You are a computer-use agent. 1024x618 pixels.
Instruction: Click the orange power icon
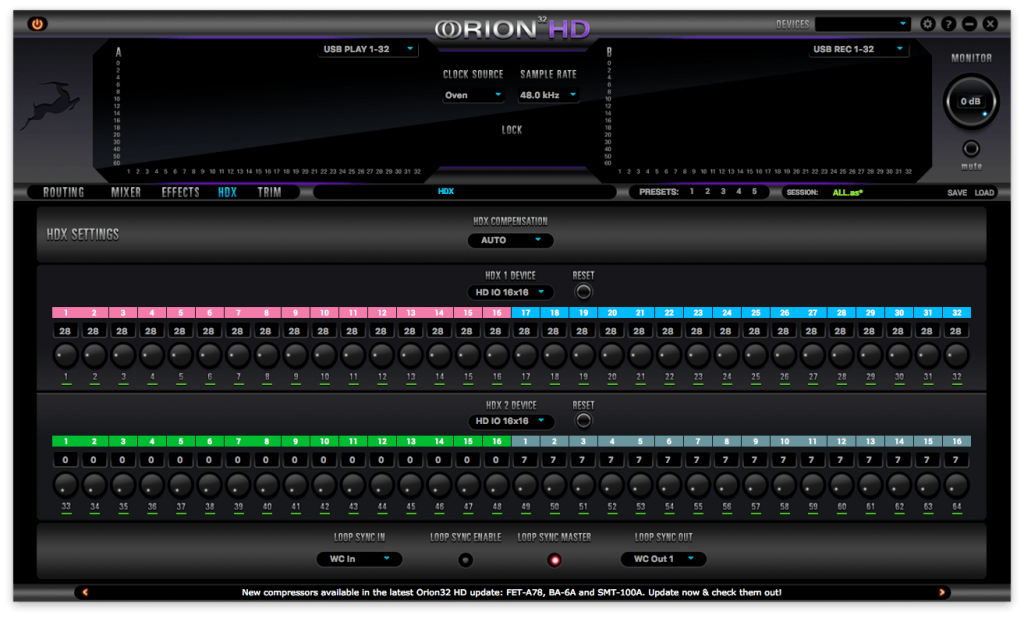37,24
